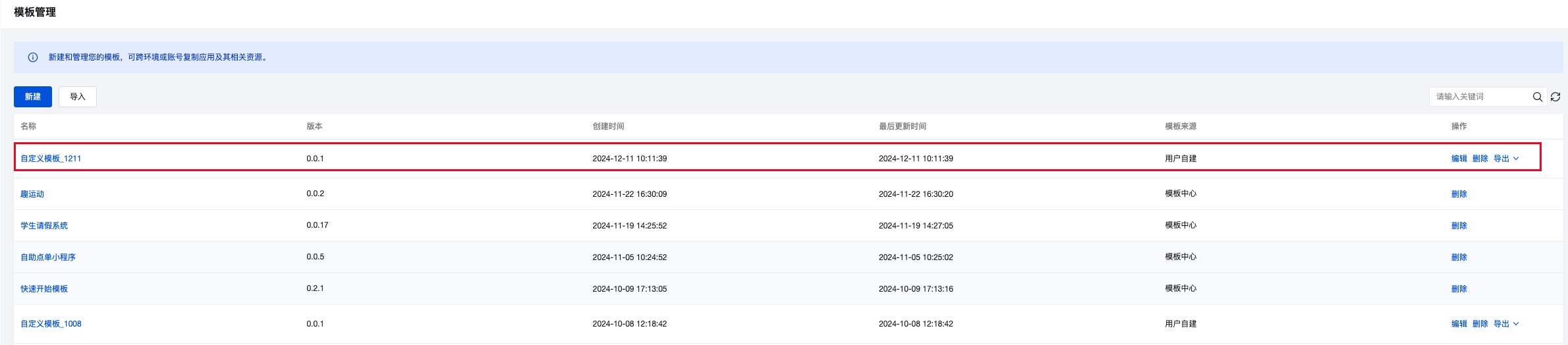The width and height of the screenshot is (1568, 345).
Task: Open template 自定义模板_1211
Action: 51,159
